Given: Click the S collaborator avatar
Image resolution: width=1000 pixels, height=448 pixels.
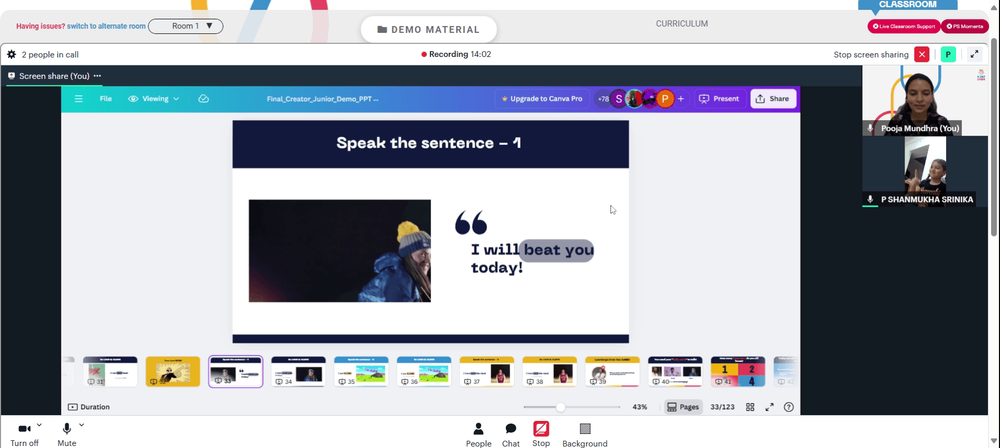Looking at the screenshot, I should pos(618,99).
